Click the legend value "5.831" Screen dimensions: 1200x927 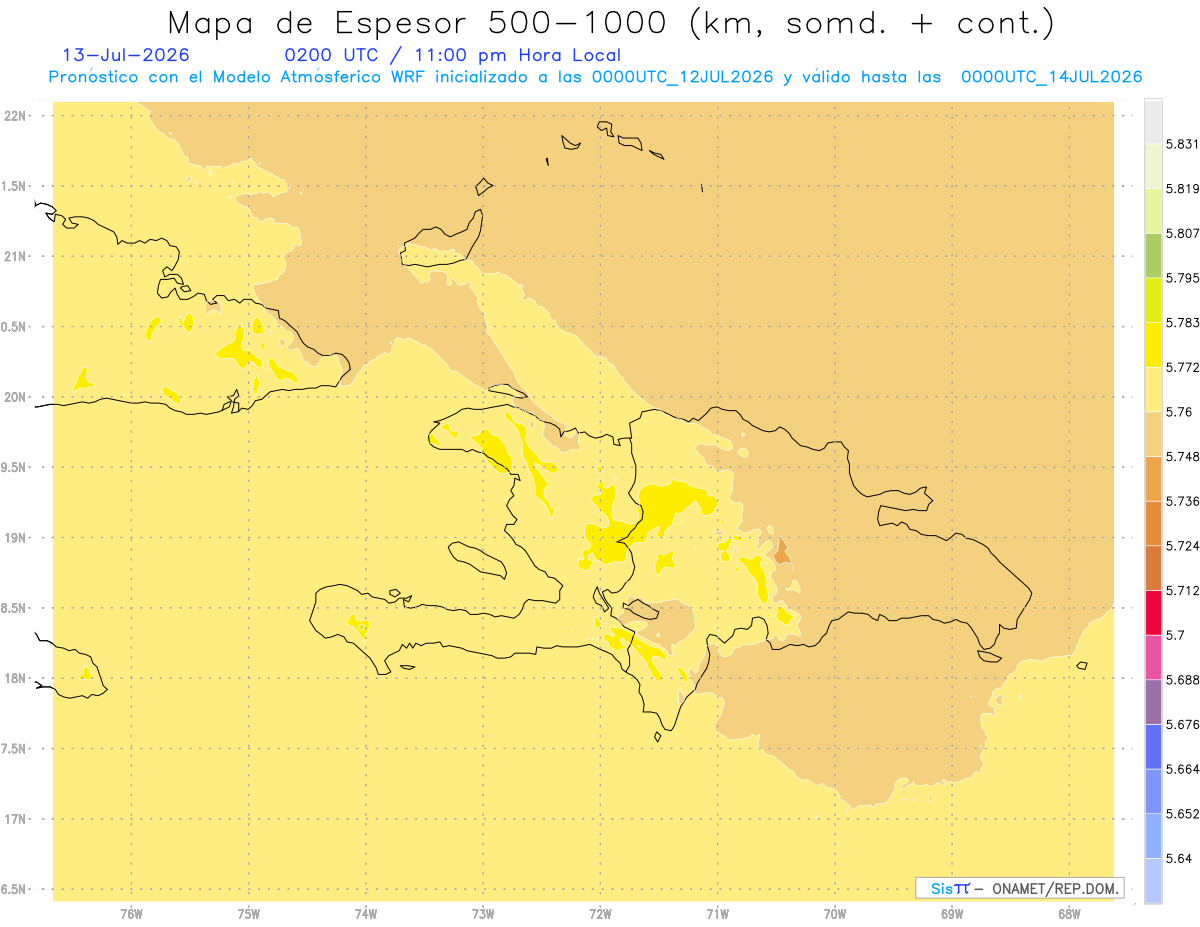[x=1182, y=144]
